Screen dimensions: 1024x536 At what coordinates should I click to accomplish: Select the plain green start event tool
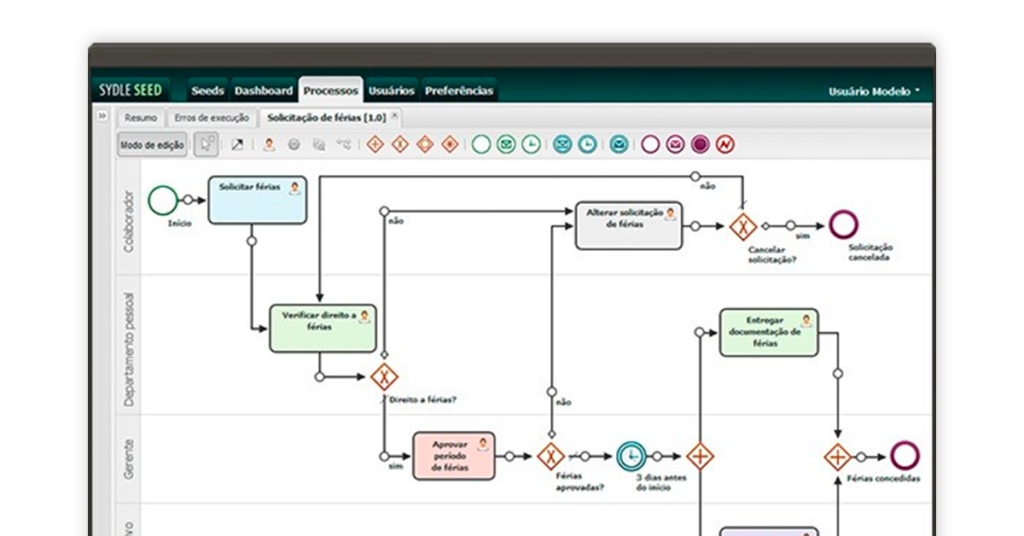tap(481, 144)
